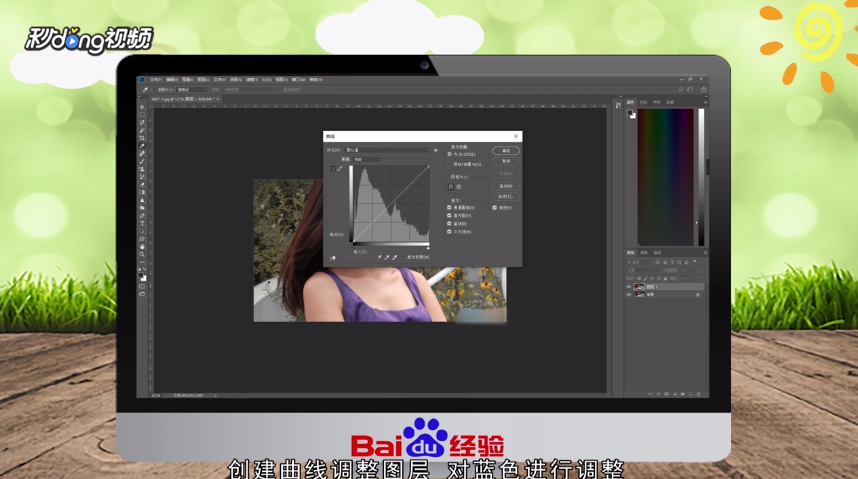Image resolution: width=858 pixels, height=479 pixels.
Task: Open the Filter menu
Action: [252, 79]
